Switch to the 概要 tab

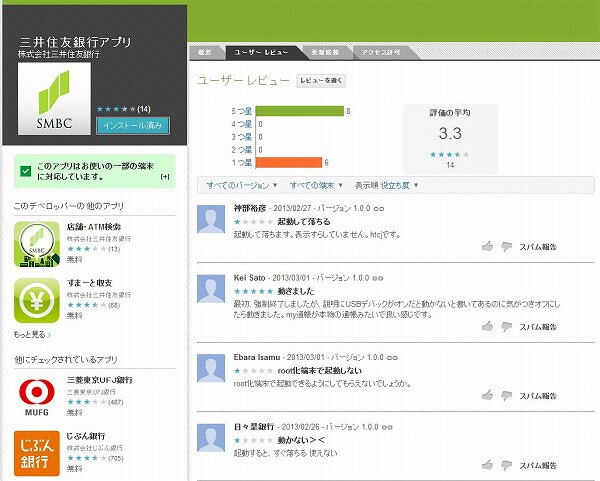click(205, 49)
